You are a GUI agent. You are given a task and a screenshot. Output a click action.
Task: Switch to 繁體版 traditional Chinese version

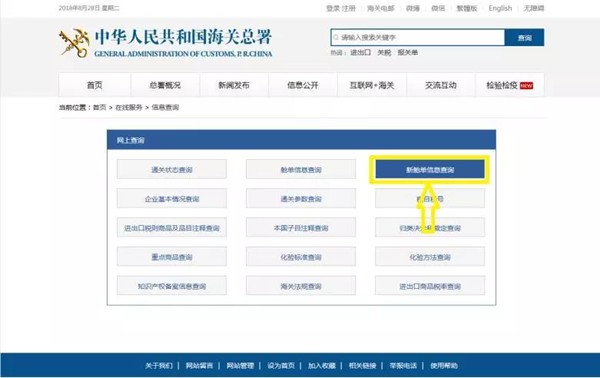click(467, 8)
